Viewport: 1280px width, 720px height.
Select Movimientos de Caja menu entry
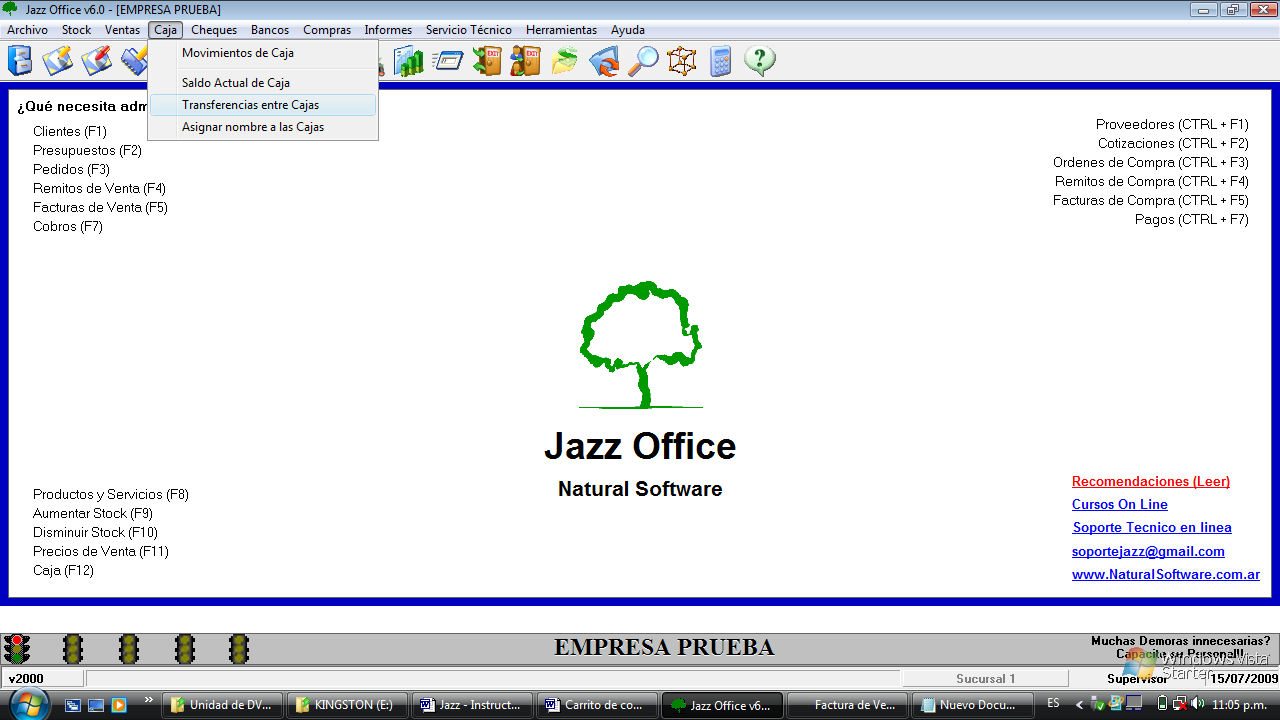[x=263, y=53]
